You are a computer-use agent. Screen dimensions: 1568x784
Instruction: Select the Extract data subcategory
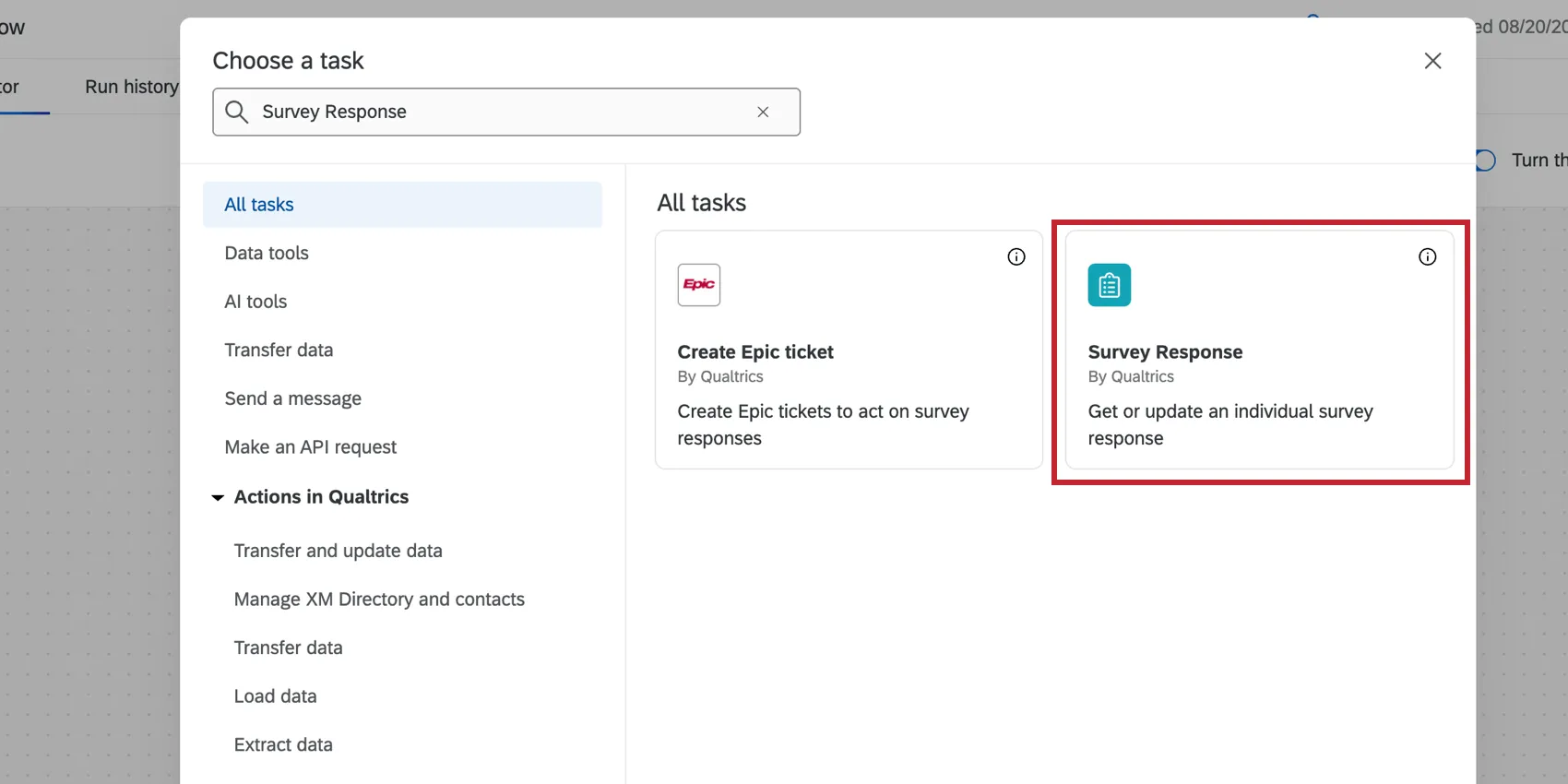click(282, 745)
